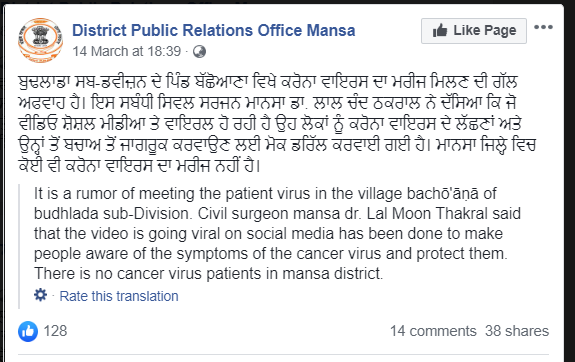Screen dimensions: 575x362
Task: Open translation settings gear icon
Action: (x=40, y=295)
